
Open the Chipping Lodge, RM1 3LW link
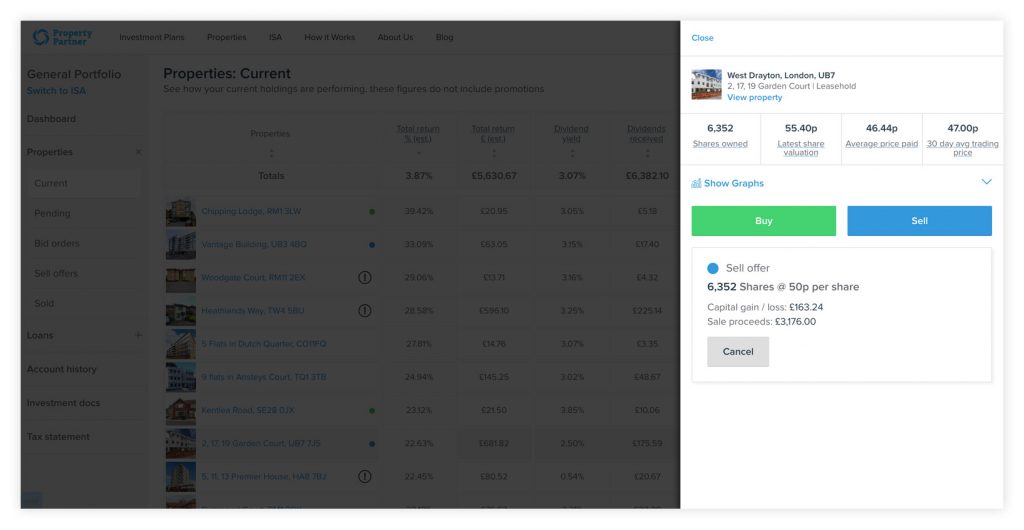(251, 211)
